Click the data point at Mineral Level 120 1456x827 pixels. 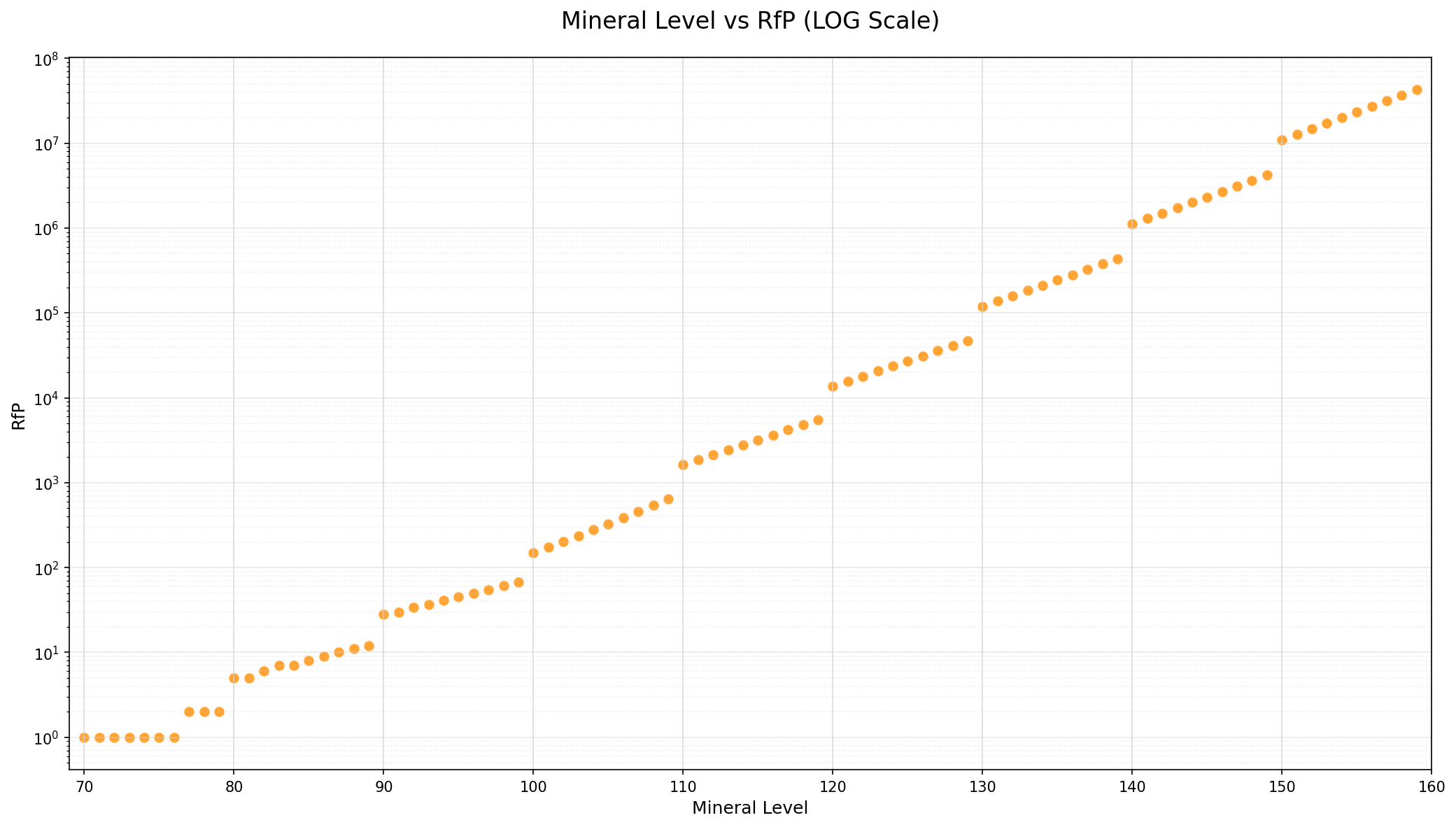click(x=833, y=386)
